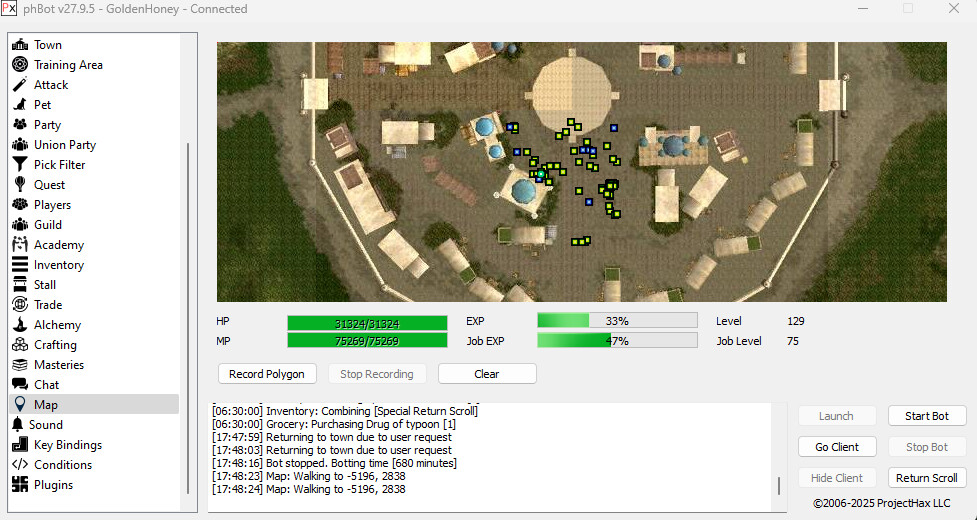Open the Sound bell icon
Viewport: 977px width, 520px height.
pos(19,425)
